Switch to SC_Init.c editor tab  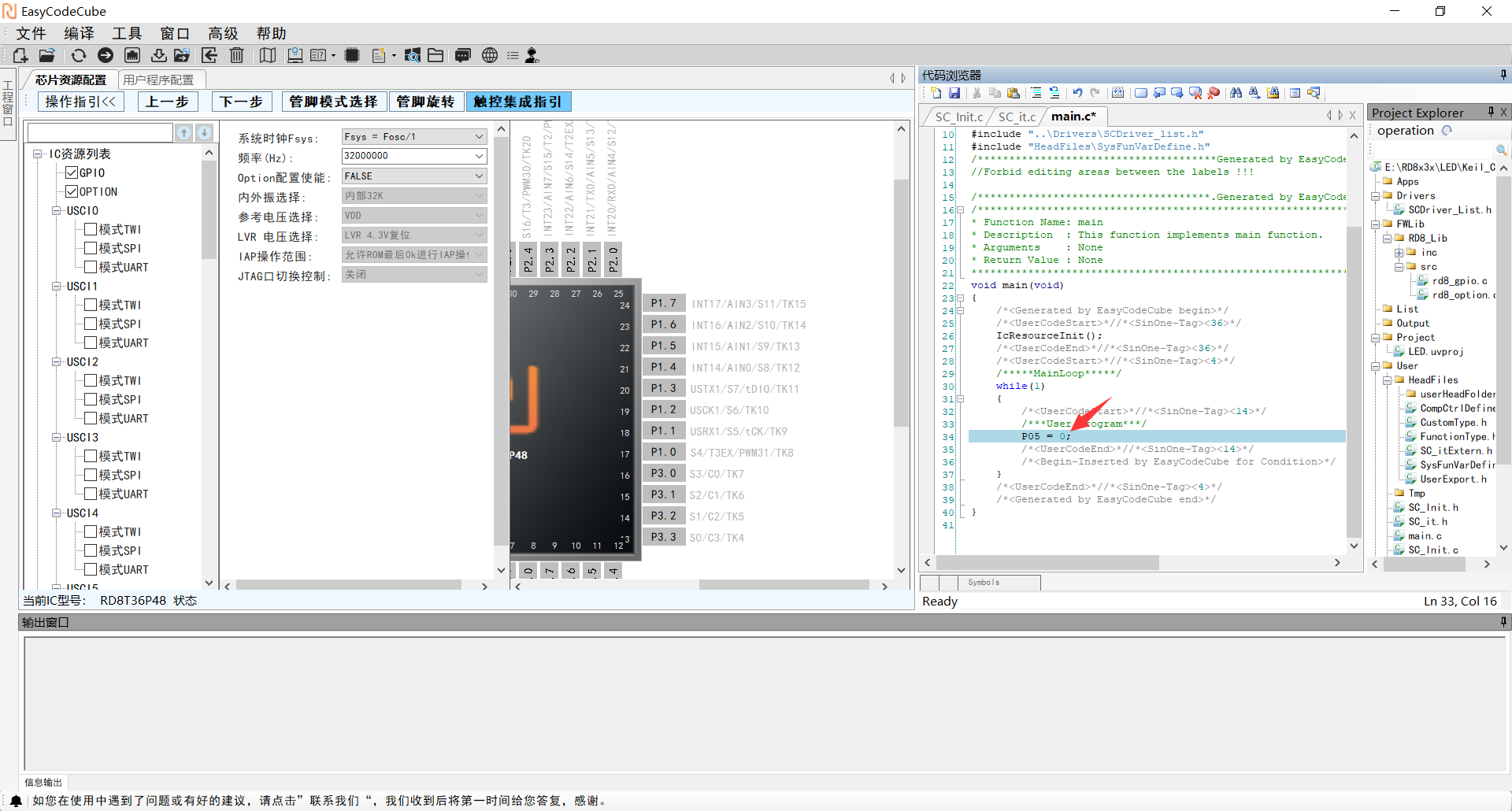[959, 117]
